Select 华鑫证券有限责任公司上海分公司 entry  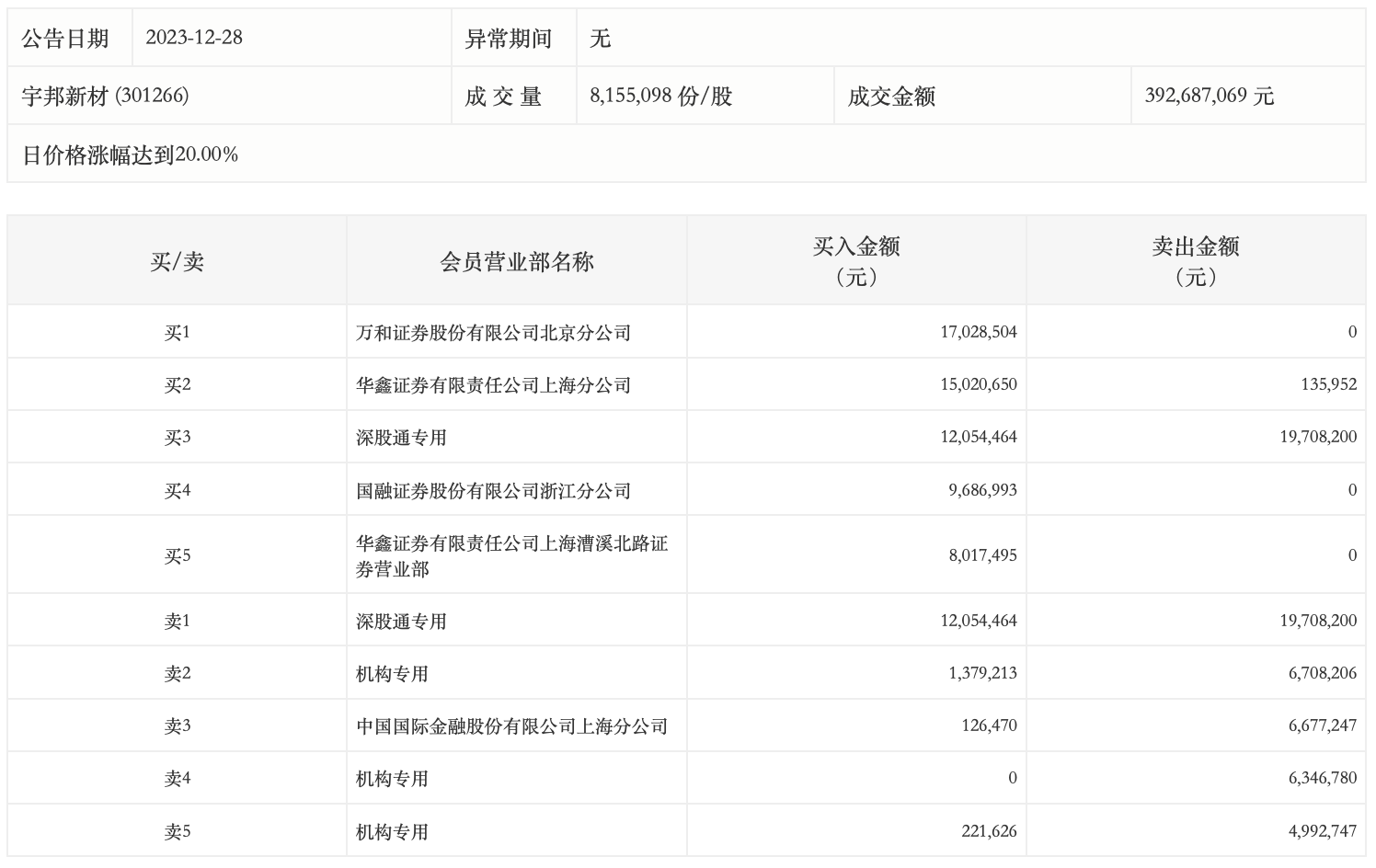click(x=493, y=385)
